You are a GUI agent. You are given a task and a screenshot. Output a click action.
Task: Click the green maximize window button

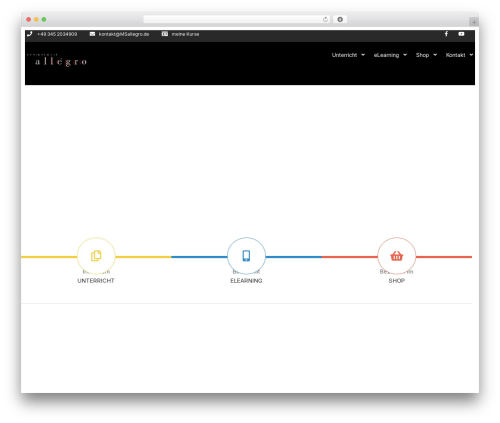tap(44, 20)
